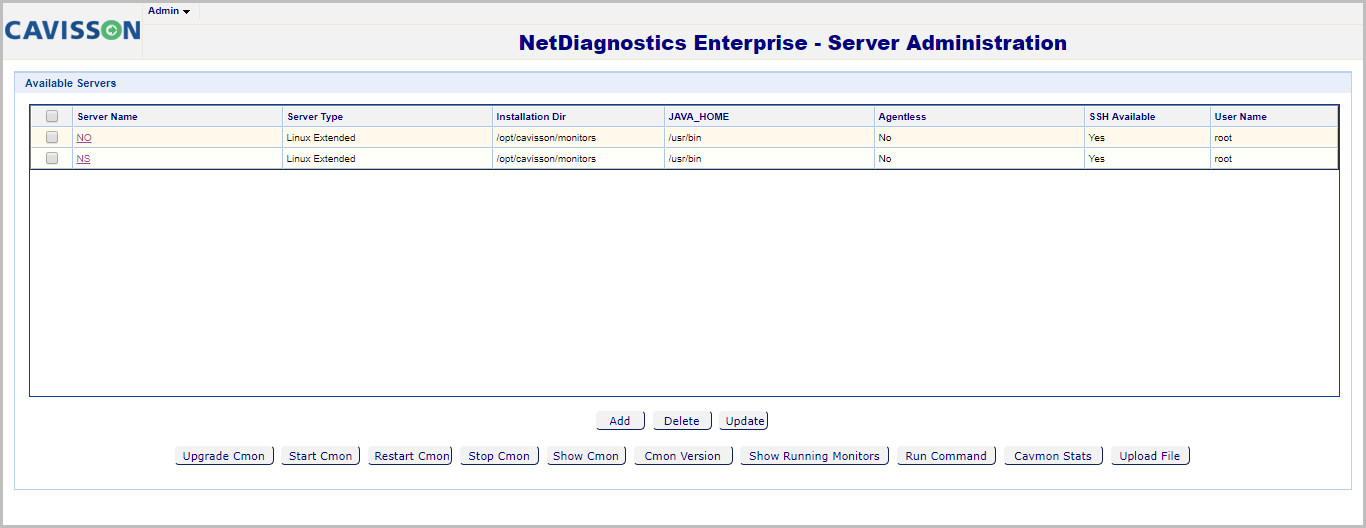The image size is (1366, 528).
Task: Click Start Cmon button
Action: tap(320, 456)
